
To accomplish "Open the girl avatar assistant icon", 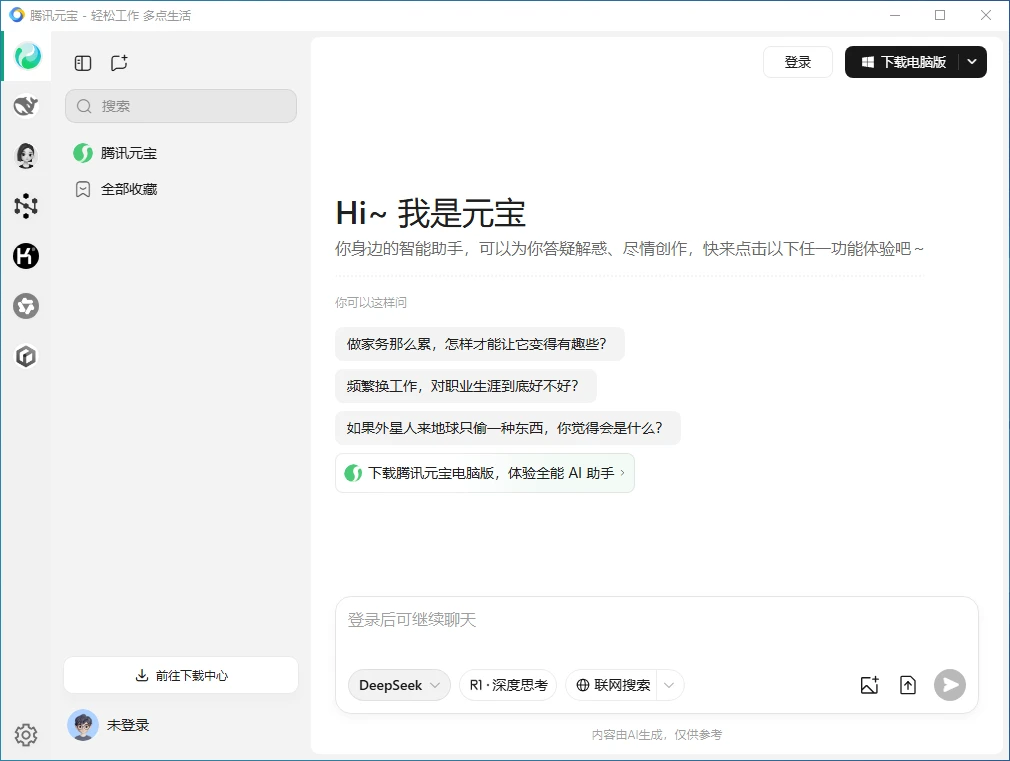I will tap(26, 155).
